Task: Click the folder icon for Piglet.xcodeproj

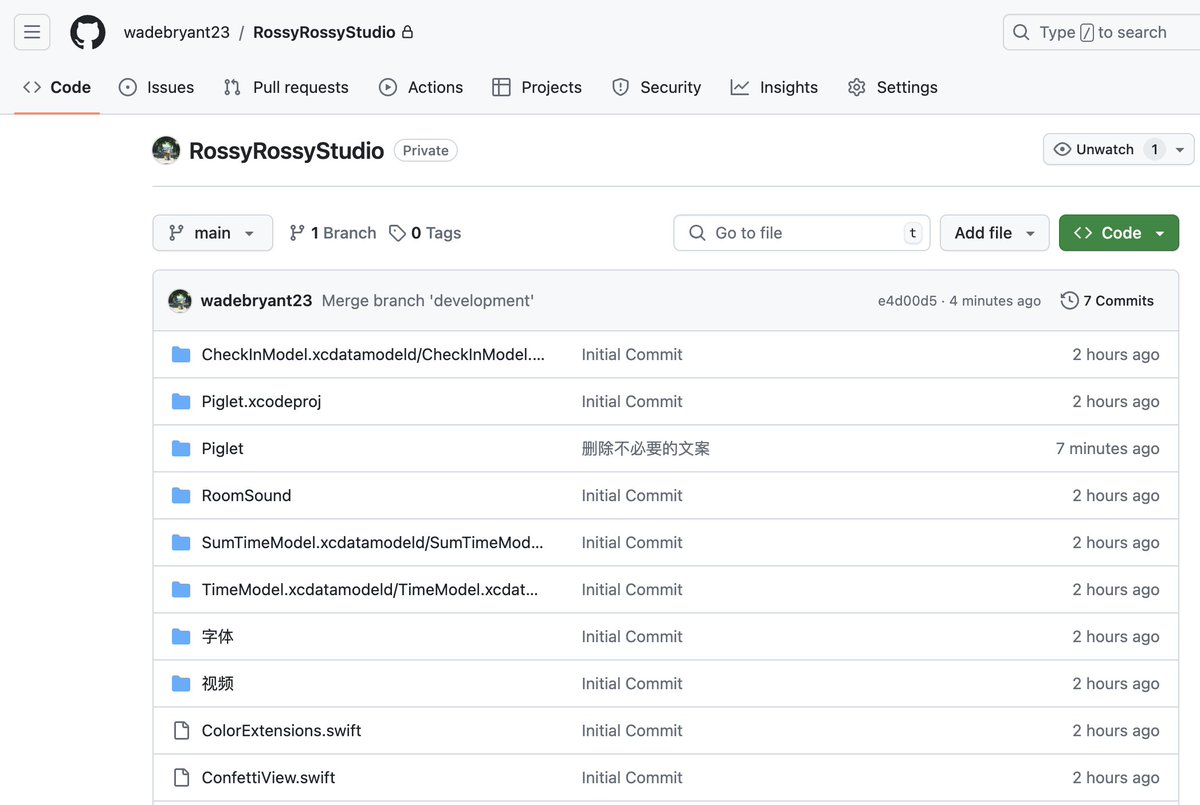Action: pyautogui.click(x=181, y=401)
